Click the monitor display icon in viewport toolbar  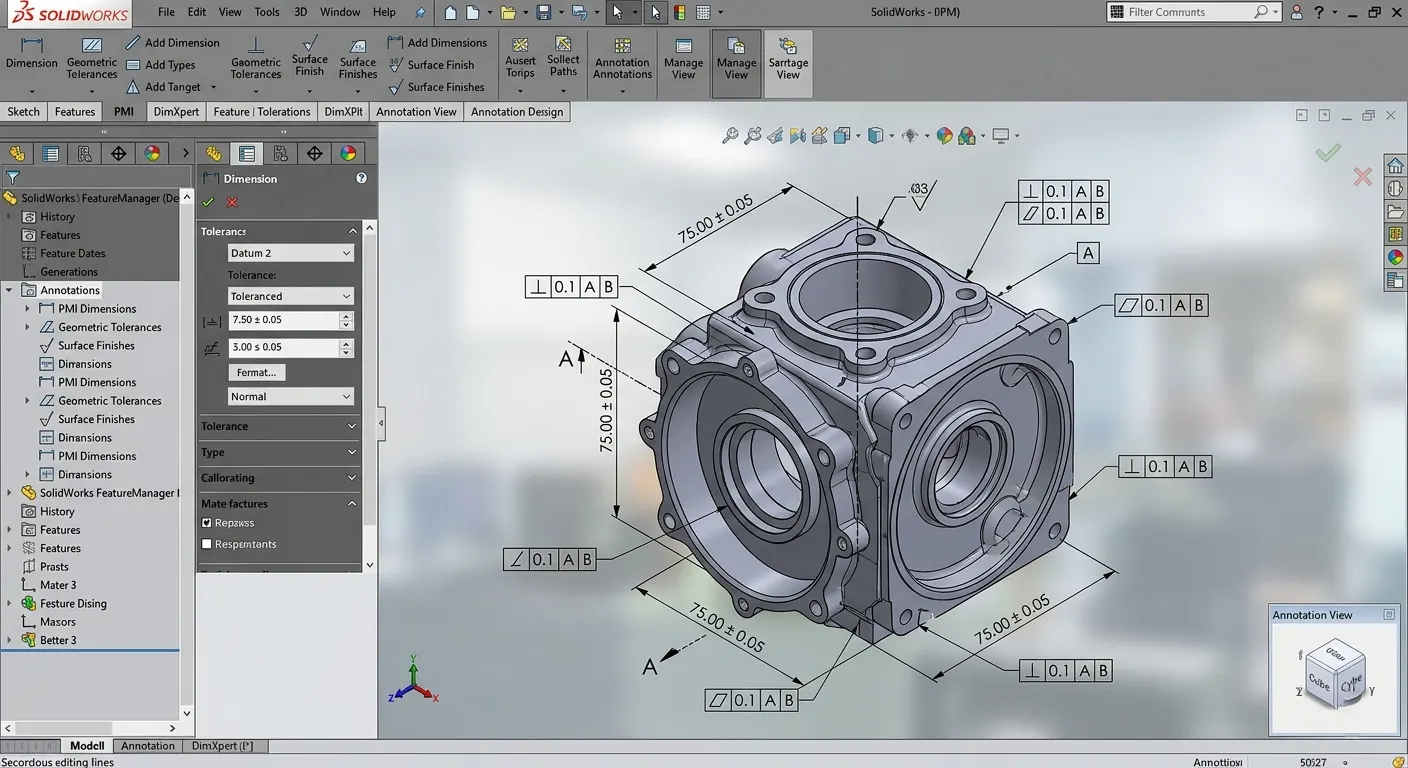click(1000, 136)
